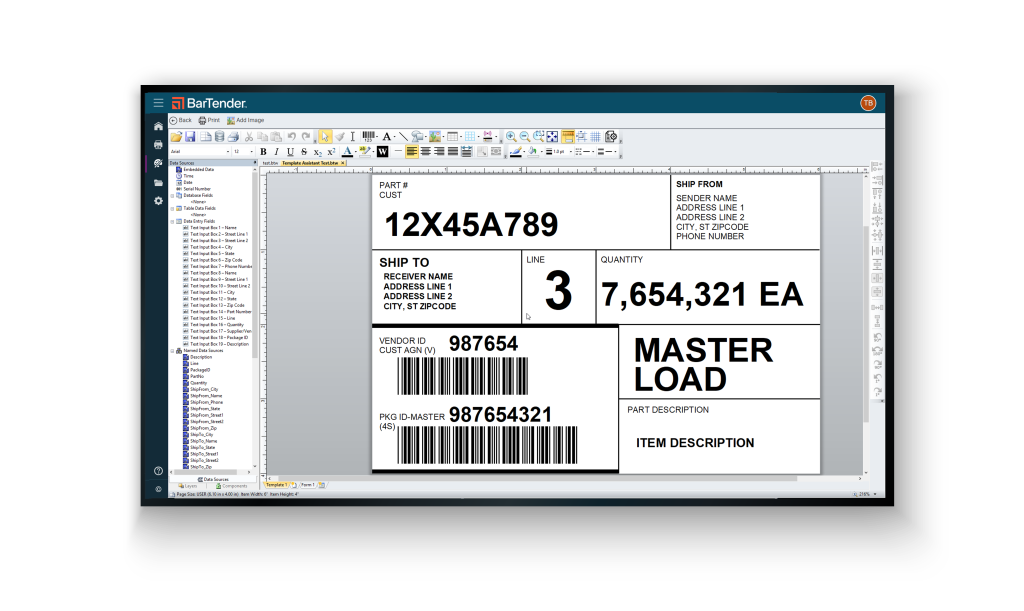Select the Barcode creation tool
This screenshot has width=1024, height=611.
(368, 136)
